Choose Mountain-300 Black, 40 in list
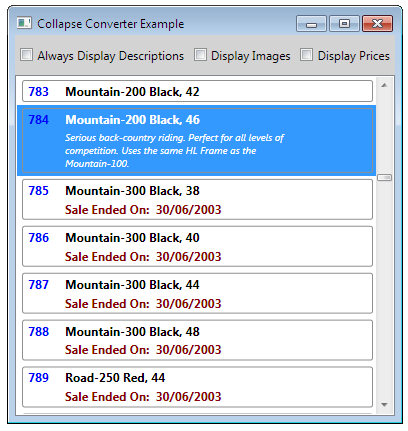The width and height of the screenshot is (408, 431). click(197, 246)
